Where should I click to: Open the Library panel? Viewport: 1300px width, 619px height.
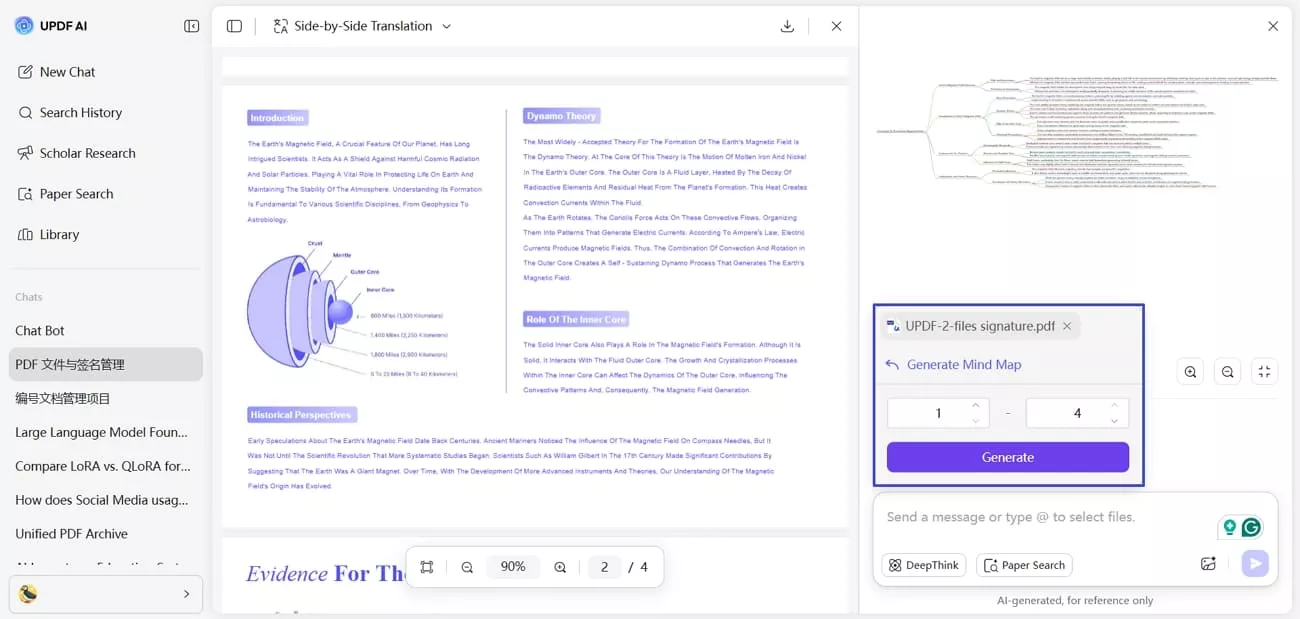(x=59, y=234)
